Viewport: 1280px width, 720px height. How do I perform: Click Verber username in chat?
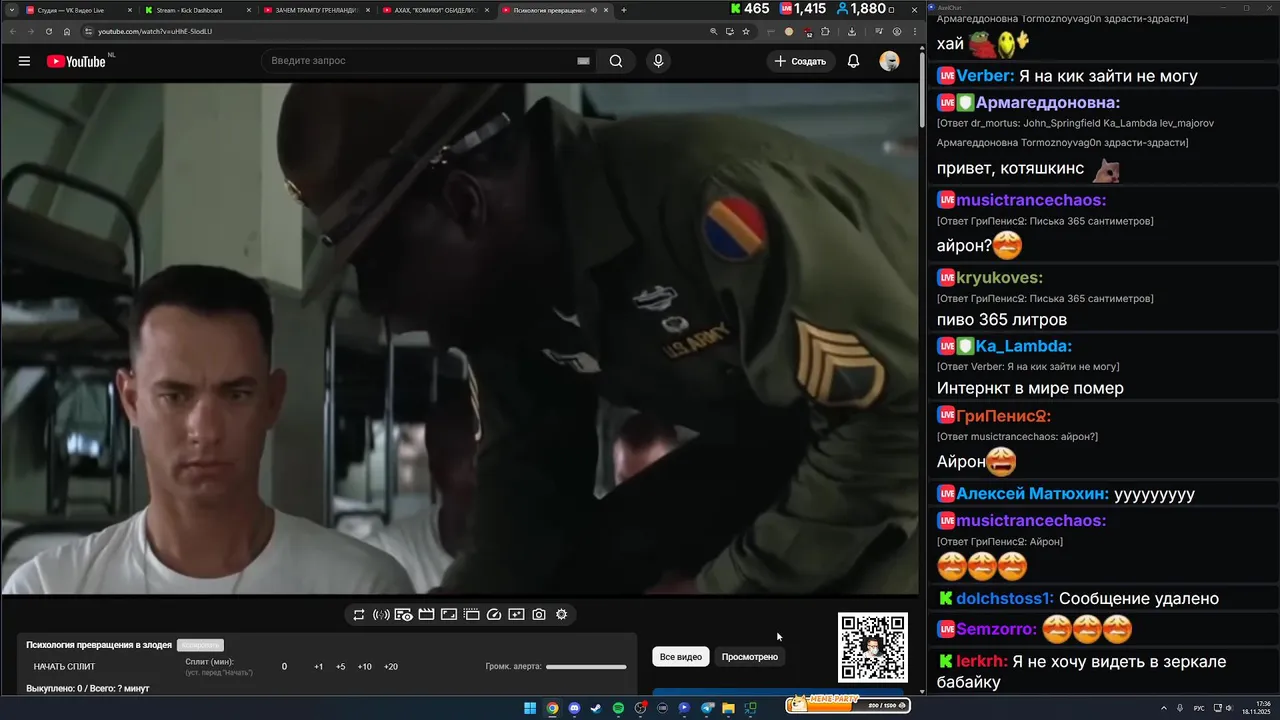click(x=986, y=76)
